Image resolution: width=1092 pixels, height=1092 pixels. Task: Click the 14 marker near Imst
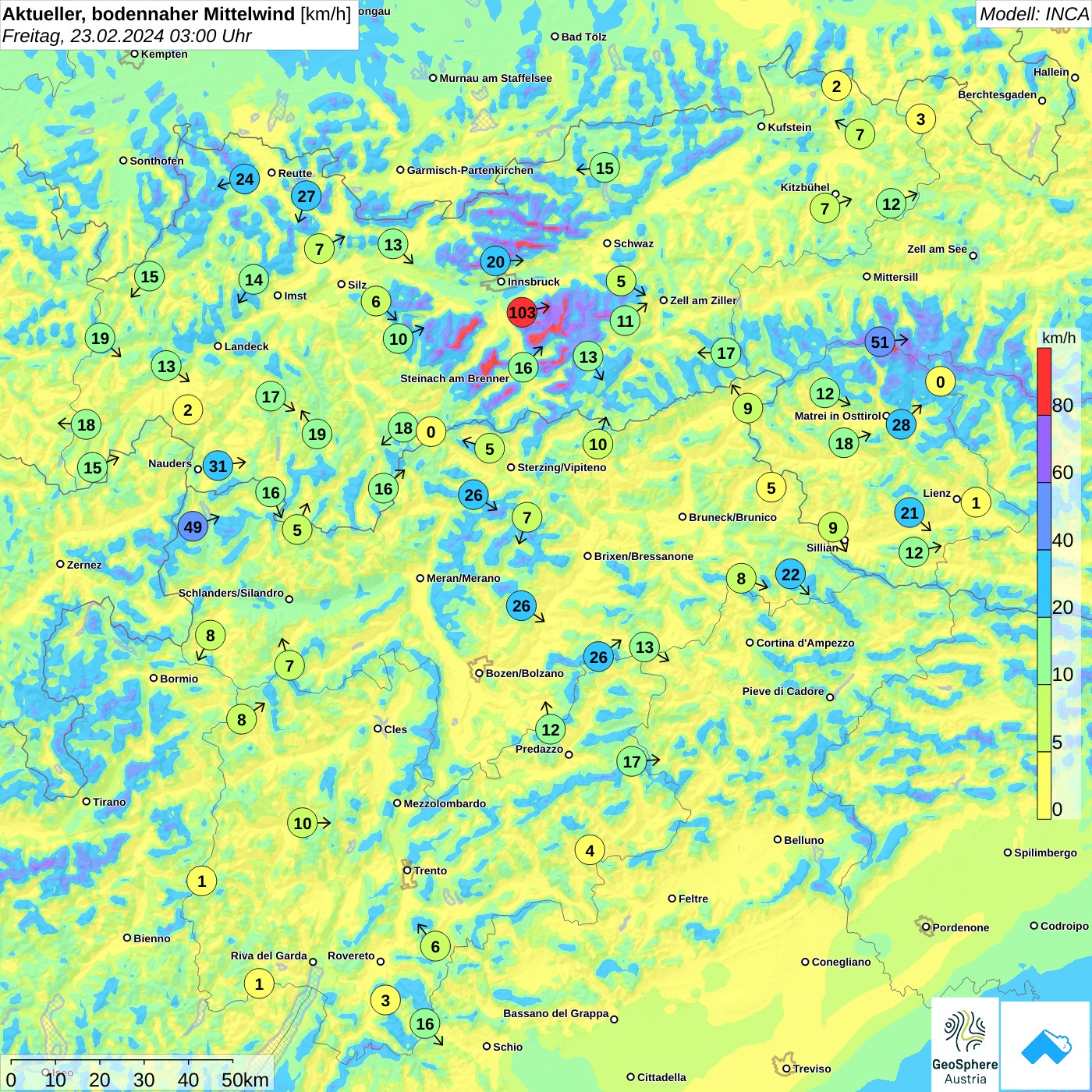[x=254, y=279]
